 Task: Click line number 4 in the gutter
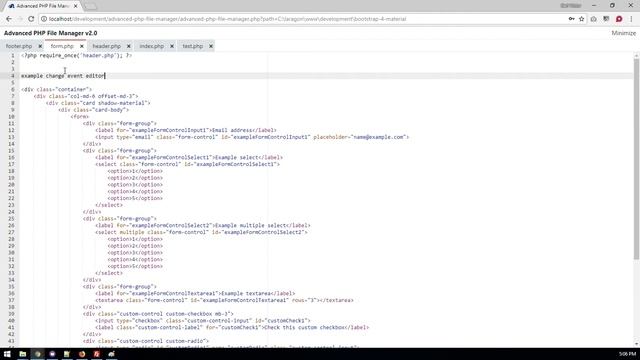(12, 76)
